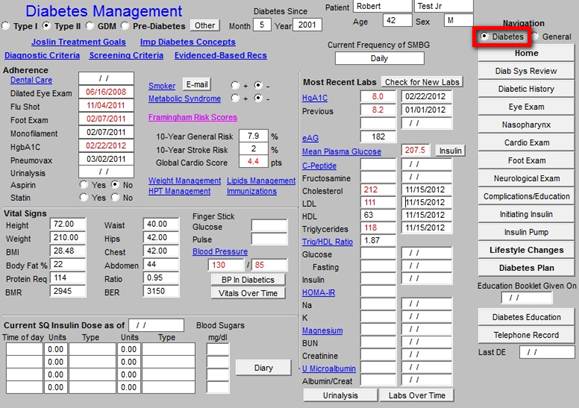
Task: Click the Other diabetes type button
Action: pos(205,25)
